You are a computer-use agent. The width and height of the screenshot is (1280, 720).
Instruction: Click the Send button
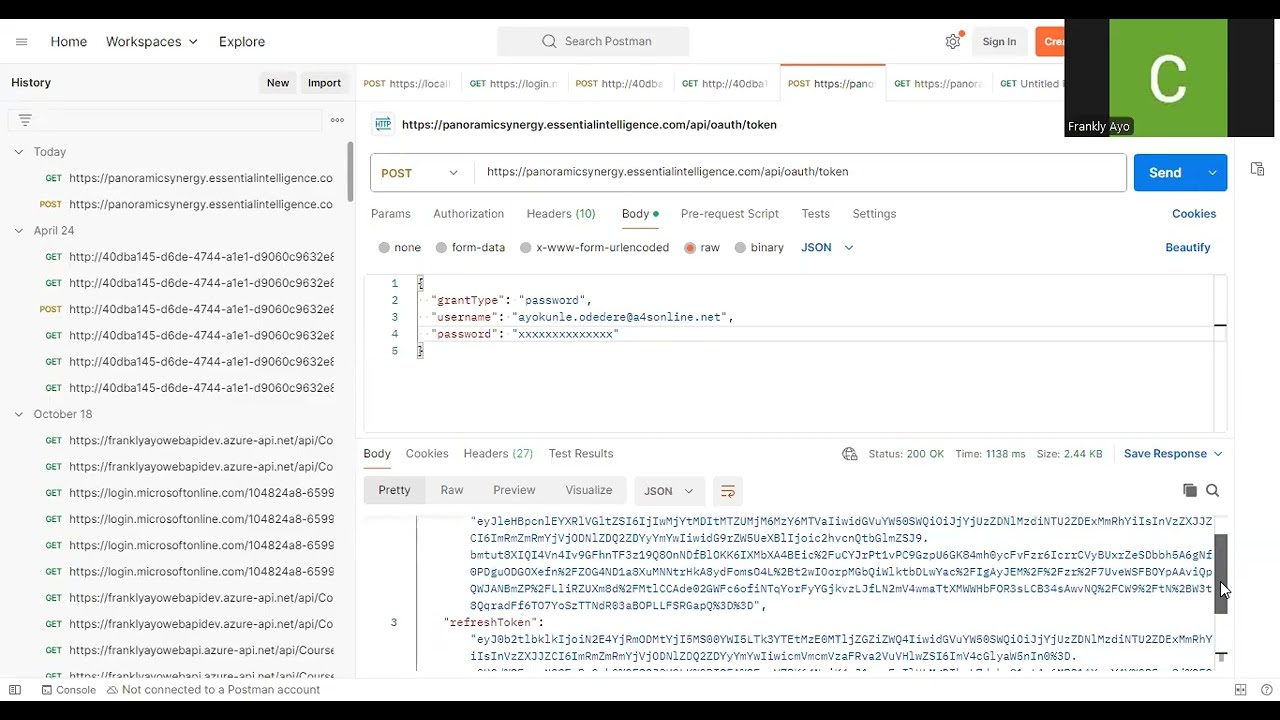1165,173
